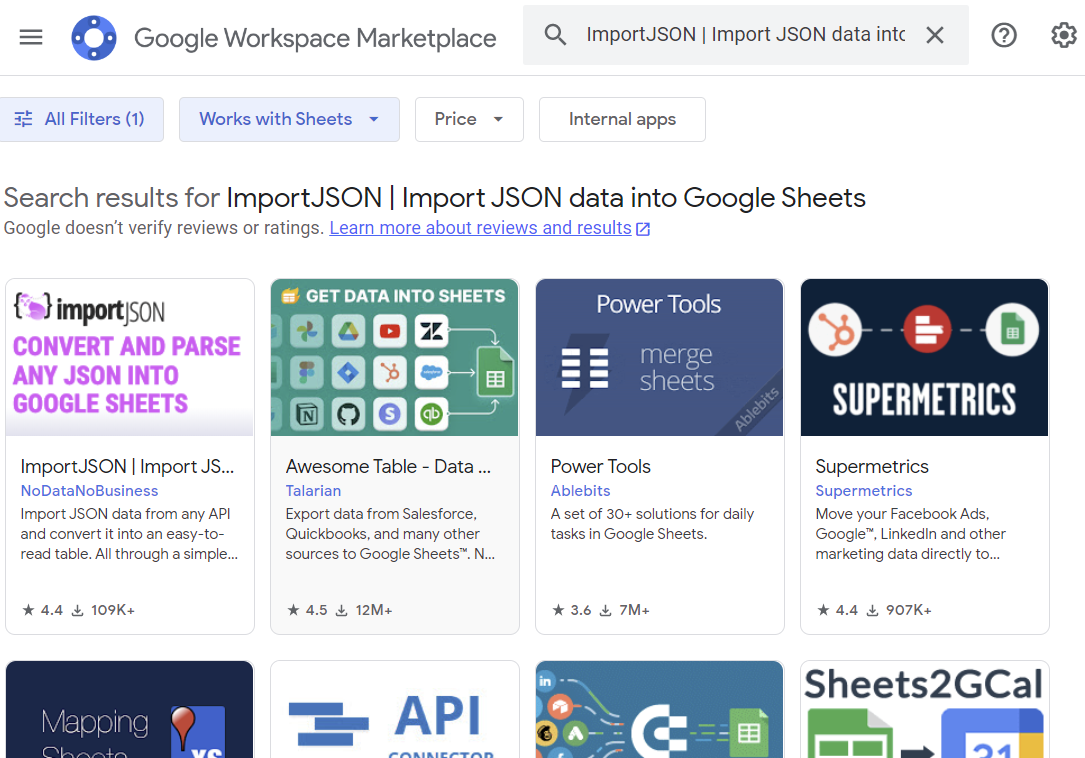Select the Internal apps filter
The height and width of the screenshot is (758, 1085).
click(622, 119)
